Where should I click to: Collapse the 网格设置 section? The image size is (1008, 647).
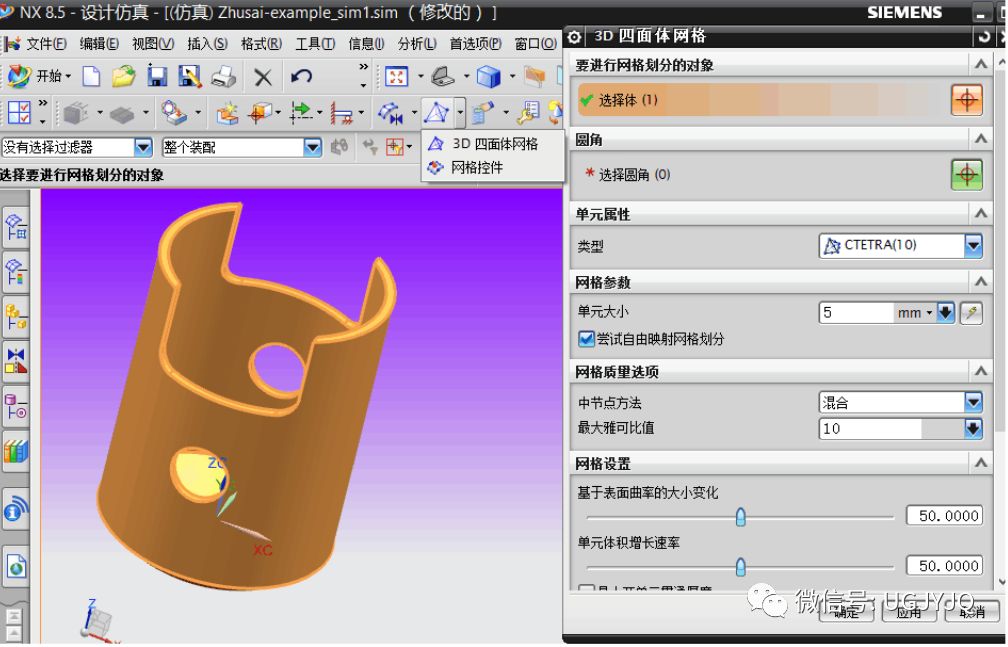point(980,462)
